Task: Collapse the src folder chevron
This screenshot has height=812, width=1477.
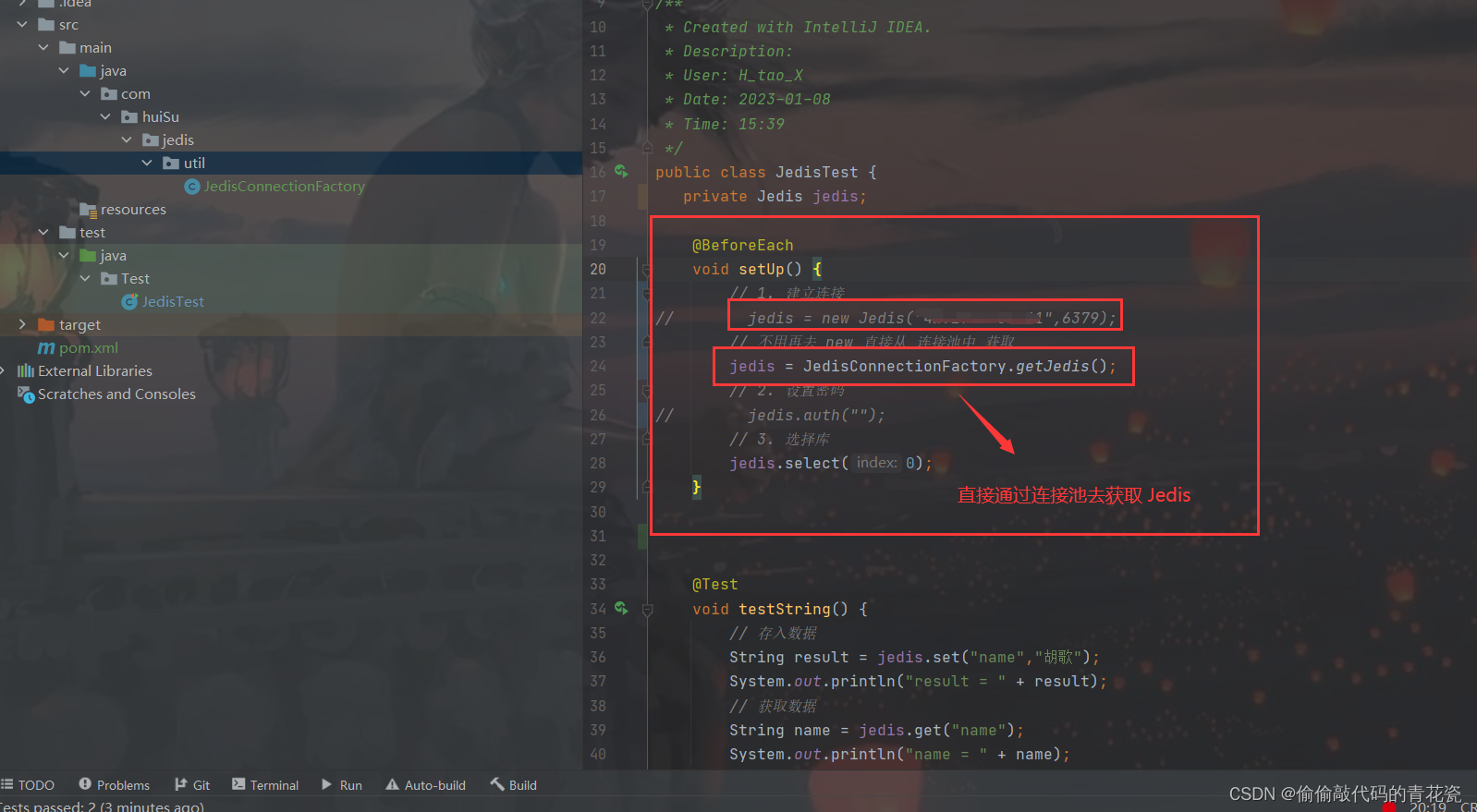Action: tap(22, 24)
